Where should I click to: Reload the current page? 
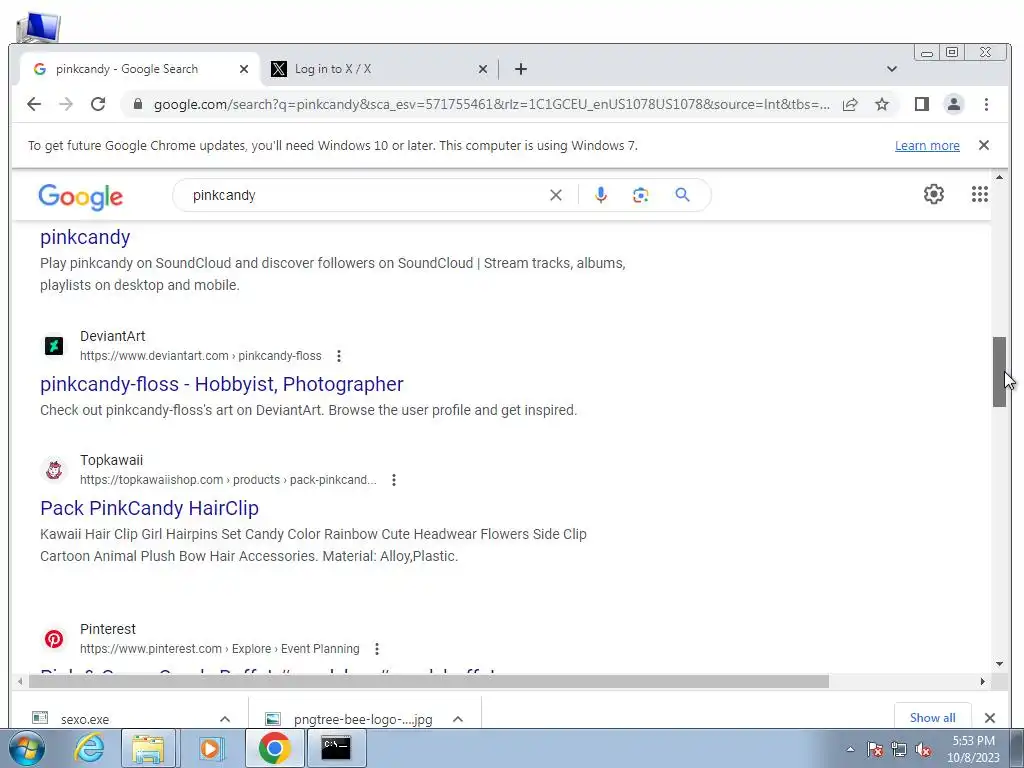(98, 104)
